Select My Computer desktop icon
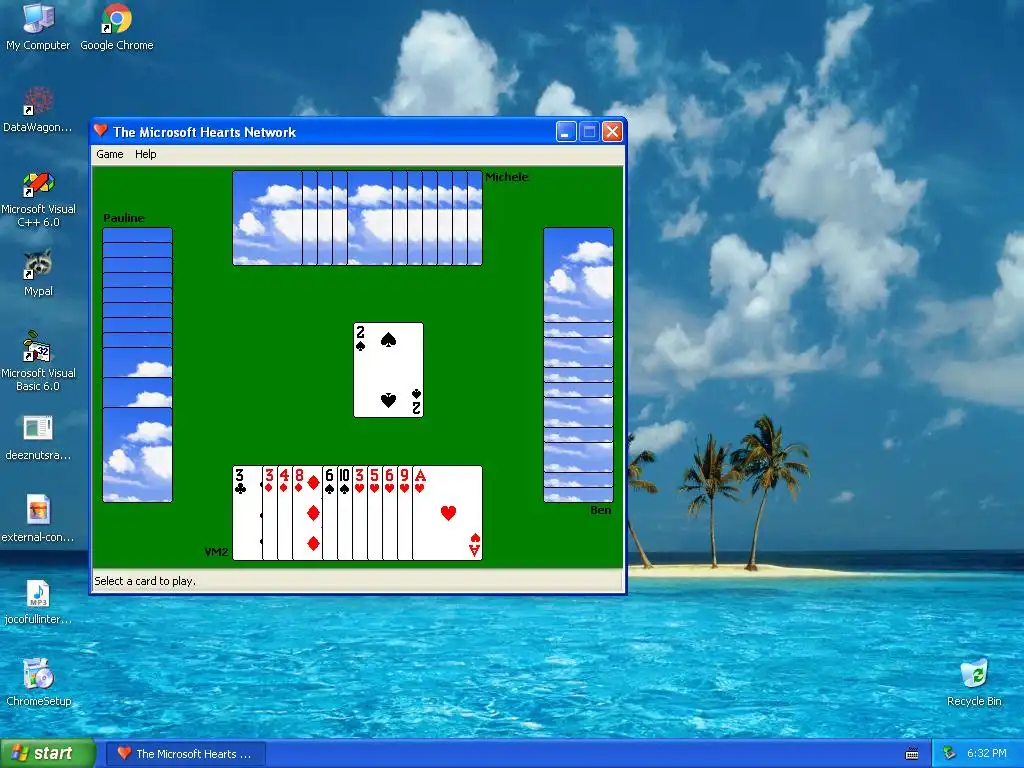The width and height of the screenshot is (1024, 768). [38, 27]
